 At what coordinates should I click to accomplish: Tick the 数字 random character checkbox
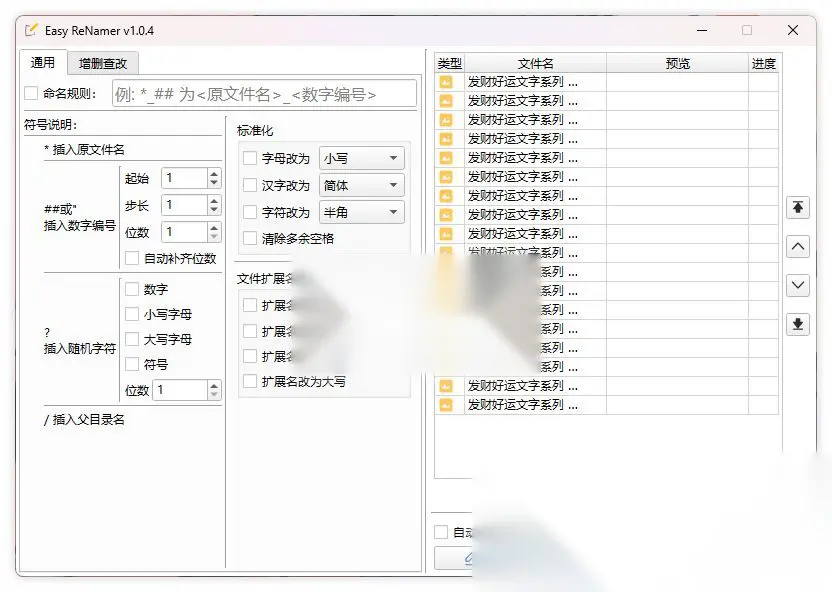[x=132, y=289]
